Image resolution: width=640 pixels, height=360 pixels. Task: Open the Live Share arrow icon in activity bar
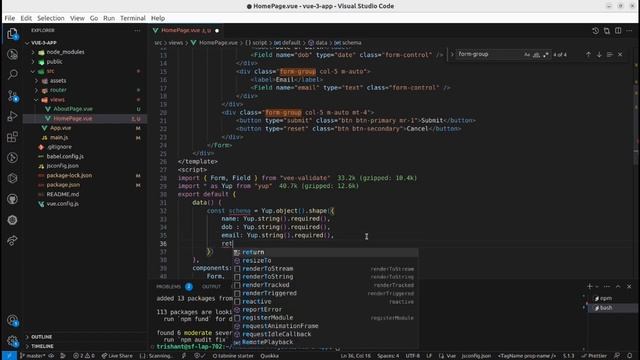click(x=12, y=240)
